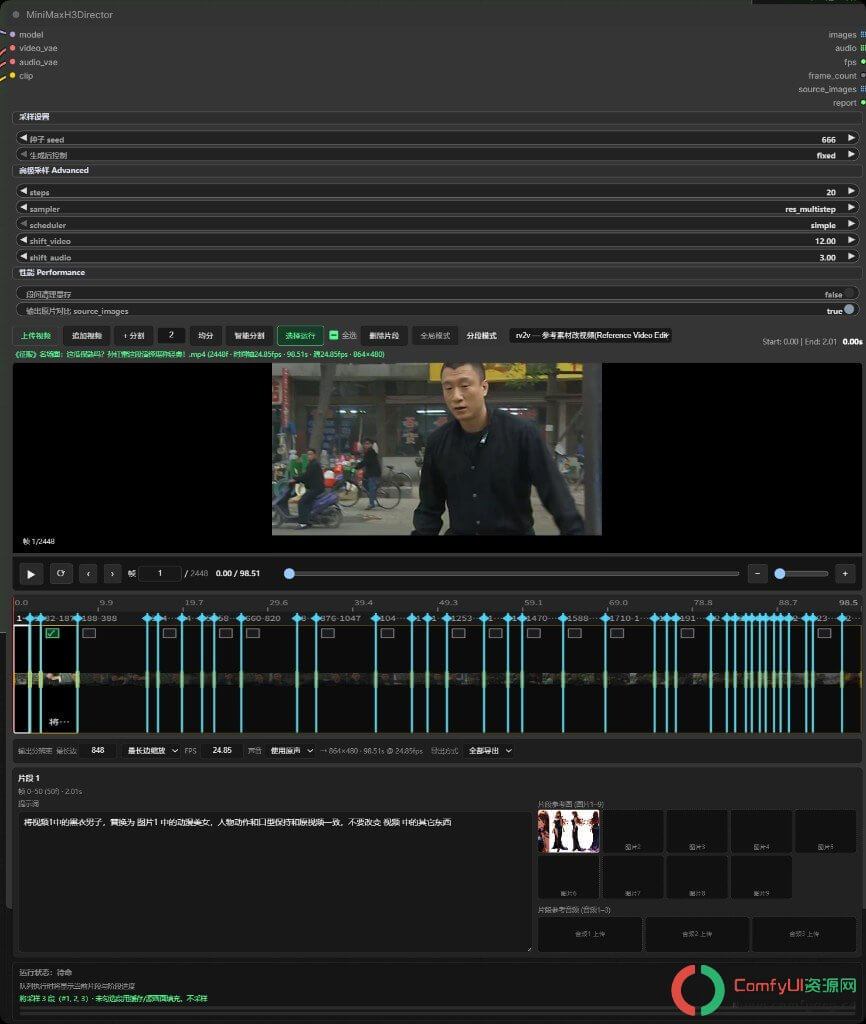Open the export mode dropdown
Image resolution: width=866 pixels, height=1024 pixels.
[489, 750]
